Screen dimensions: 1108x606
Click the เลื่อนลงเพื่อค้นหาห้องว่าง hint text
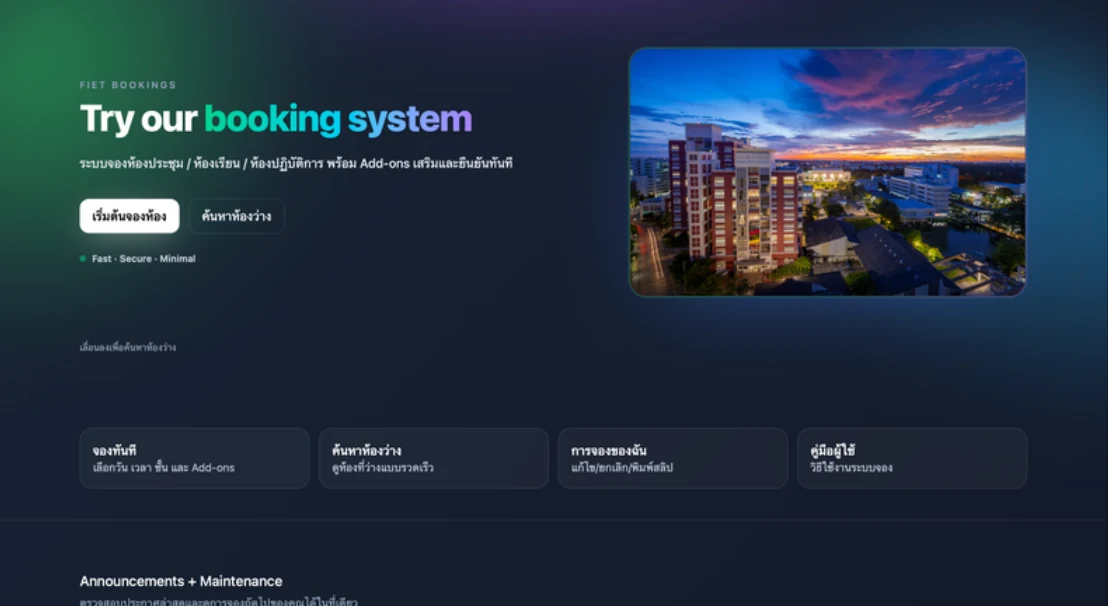128,347
